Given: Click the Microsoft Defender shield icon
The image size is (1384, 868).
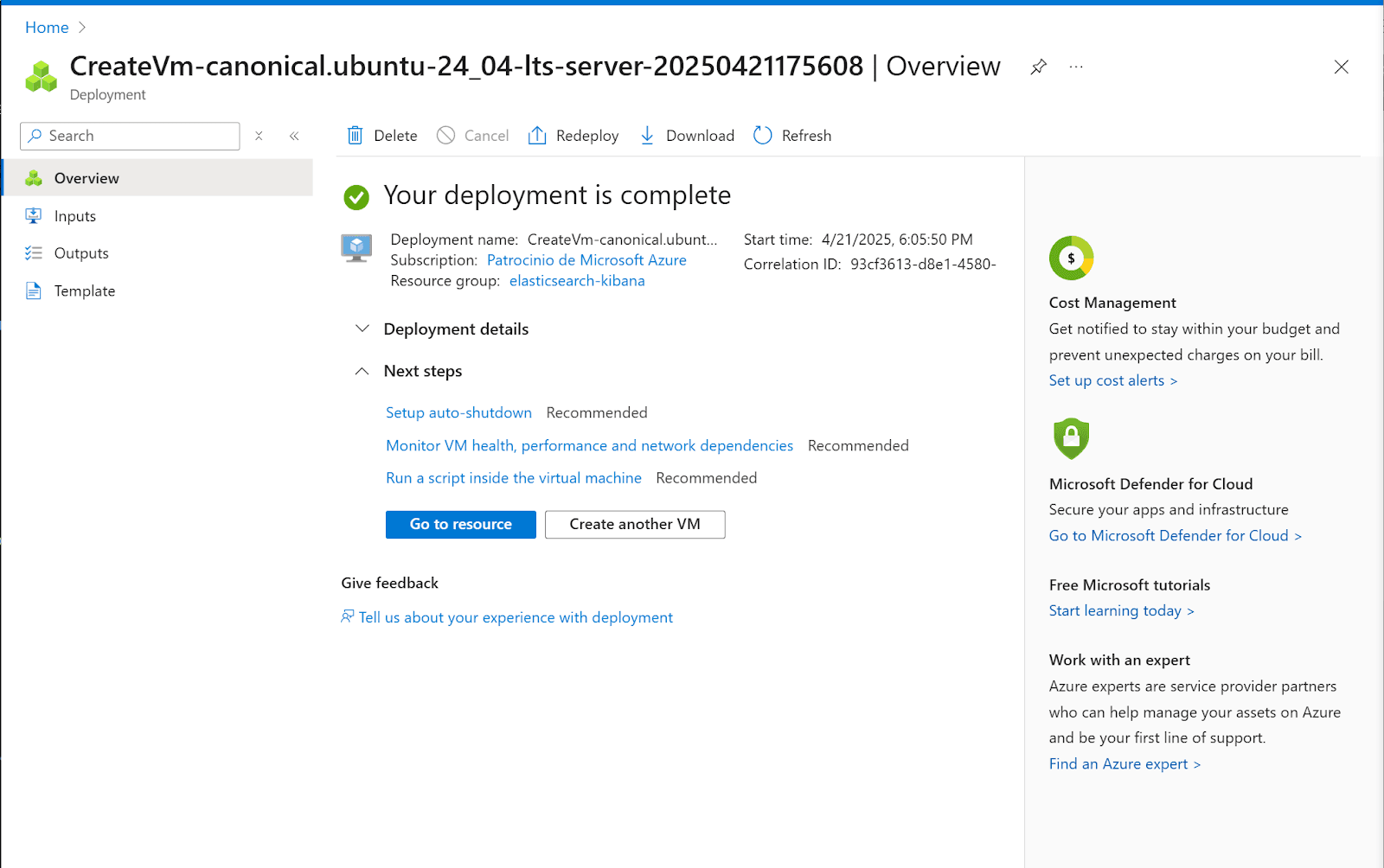Looking at the screenshot, I should pyautogui.click(x=1071, y=439).
